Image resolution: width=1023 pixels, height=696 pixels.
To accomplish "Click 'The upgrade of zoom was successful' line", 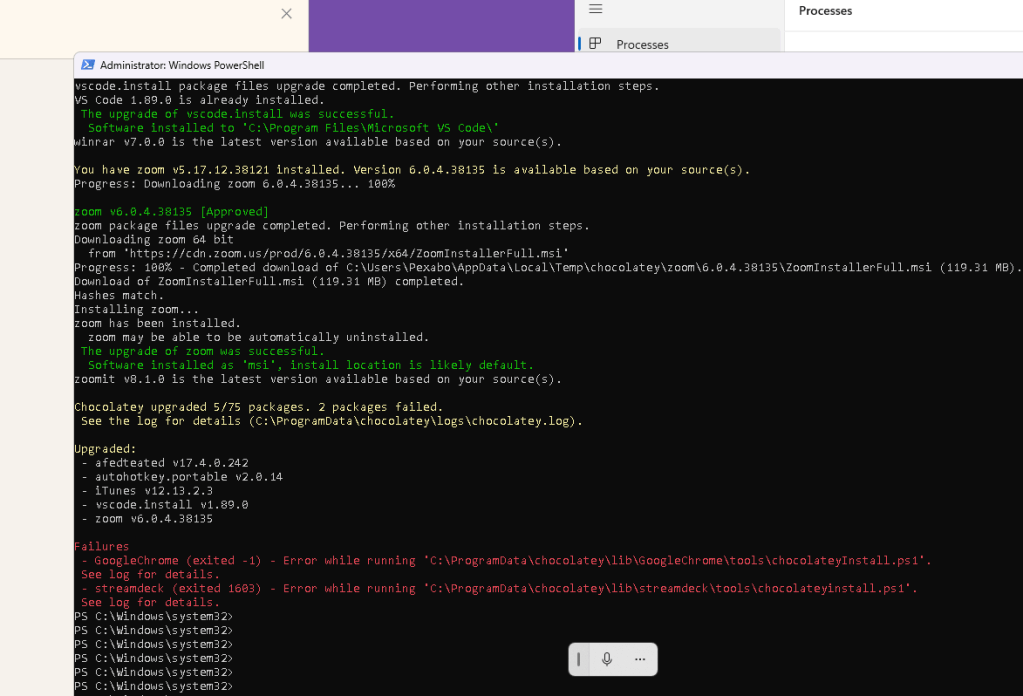I will [202, 351].
